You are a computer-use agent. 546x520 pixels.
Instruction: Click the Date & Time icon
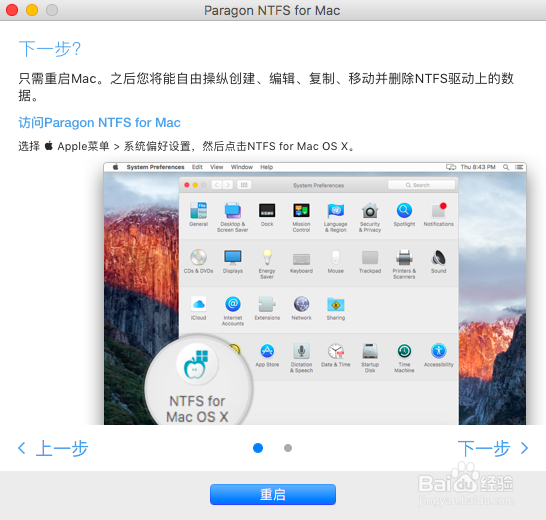pyautogui.click(x=336, y=351)
